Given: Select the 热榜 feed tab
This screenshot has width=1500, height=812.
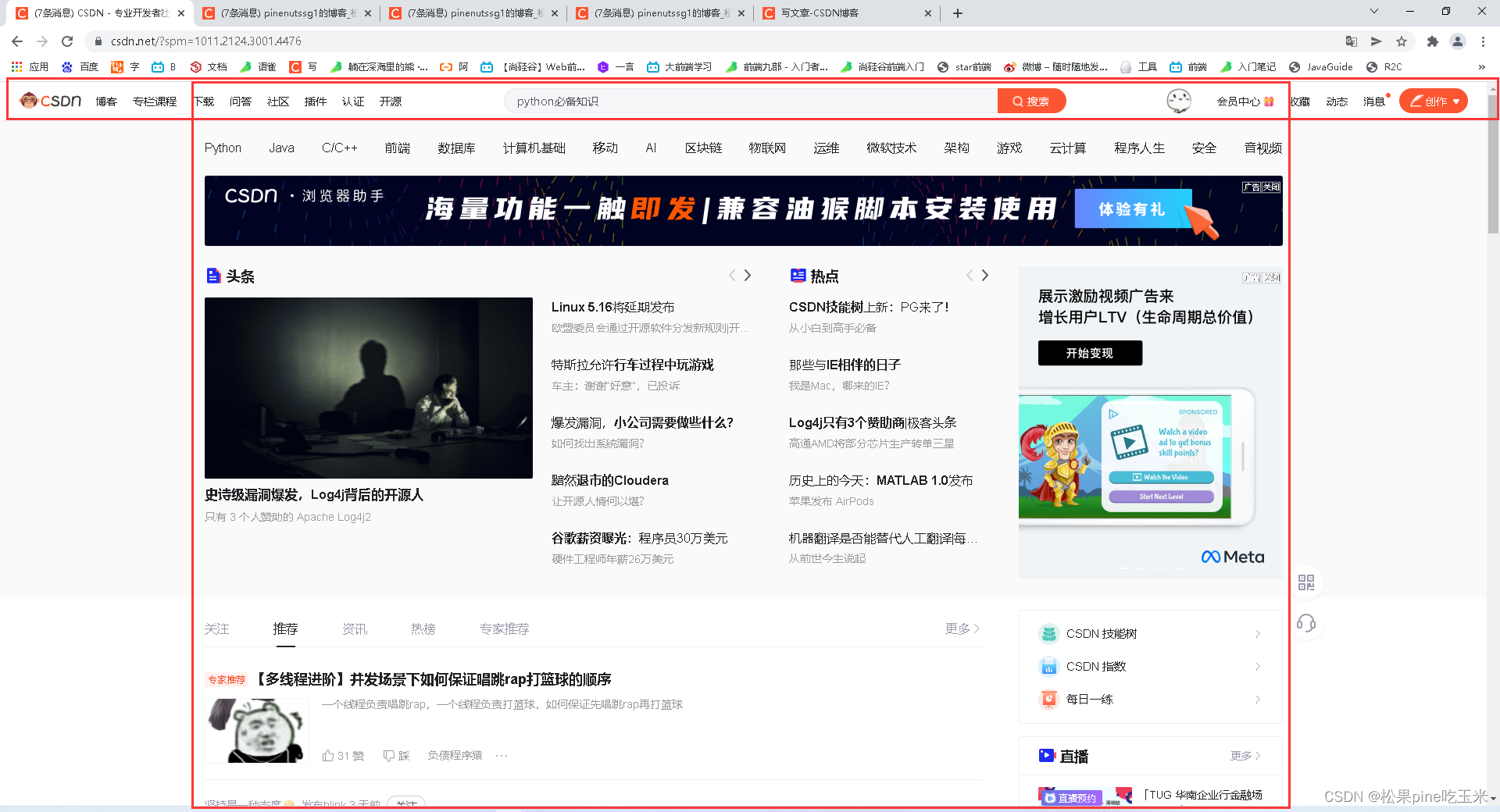Looking at the screenshot, I should (x=423, y=629).
